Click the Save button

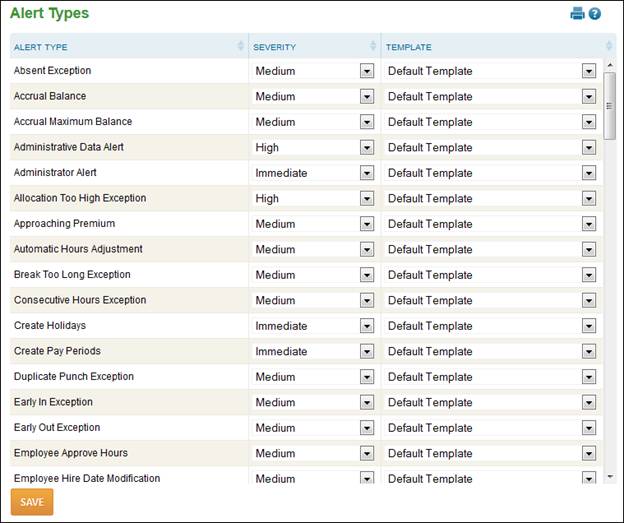tap(32, 502)
